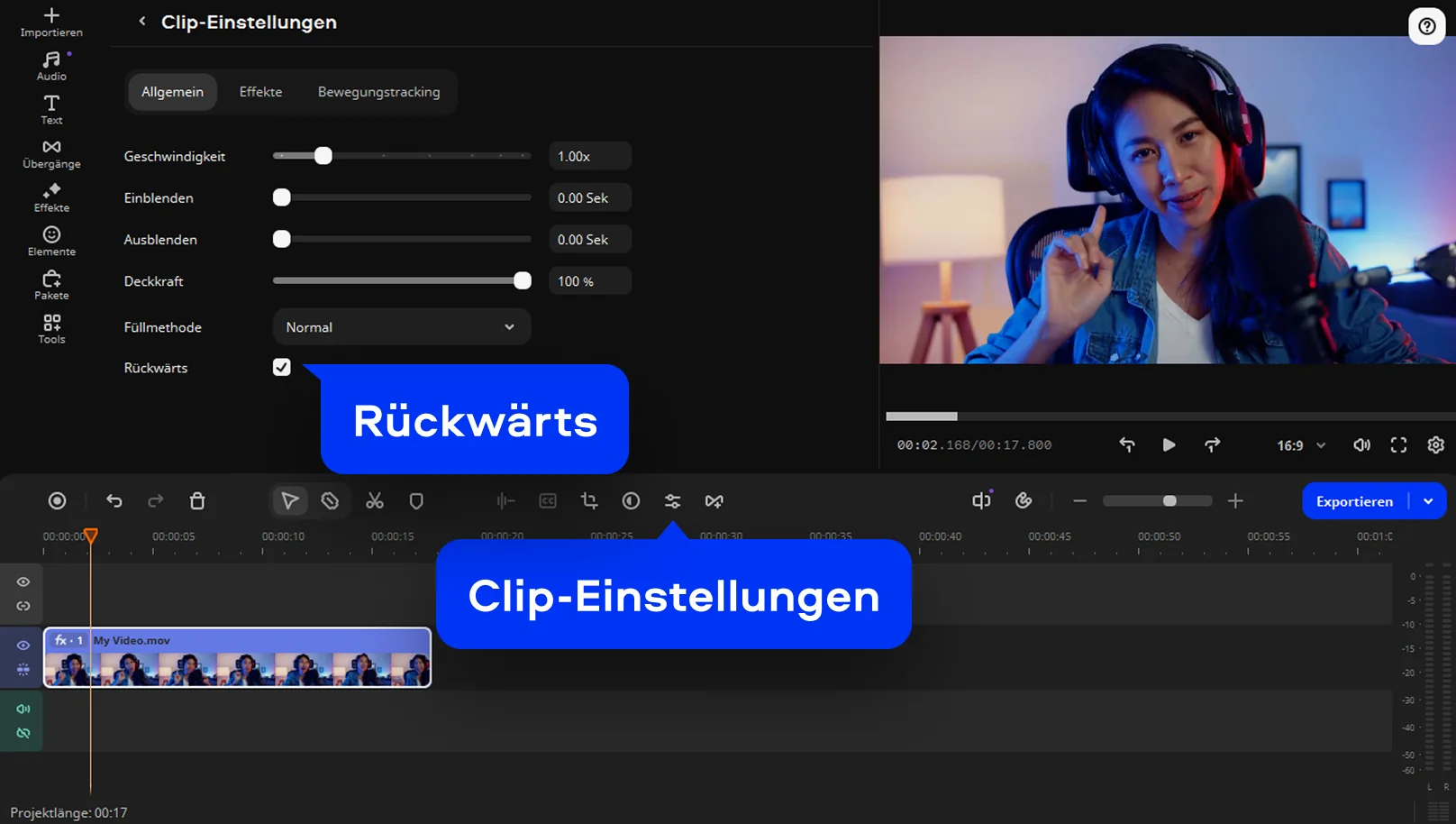Click the Deckkraft opacity slider handle
1456x824 pixels.
click(x=523, y=281)
